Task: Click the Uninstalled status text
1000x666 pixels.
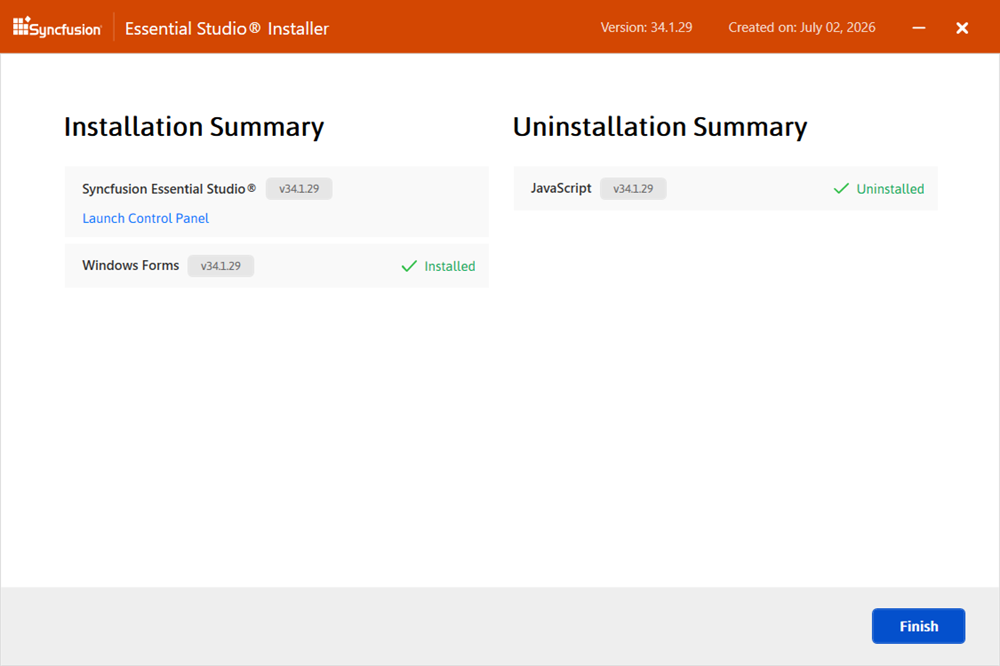Action: [890, 189]
